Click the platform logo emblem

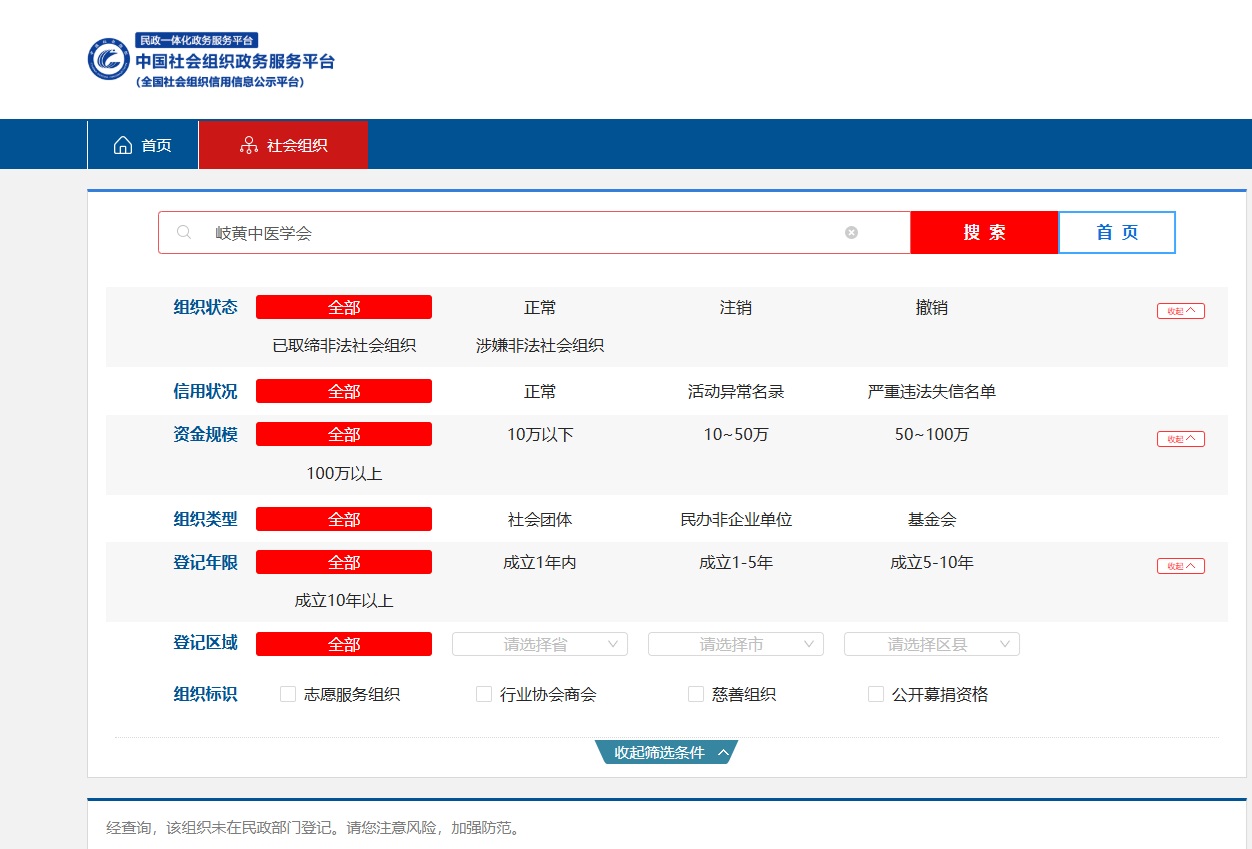click(109, 59)
